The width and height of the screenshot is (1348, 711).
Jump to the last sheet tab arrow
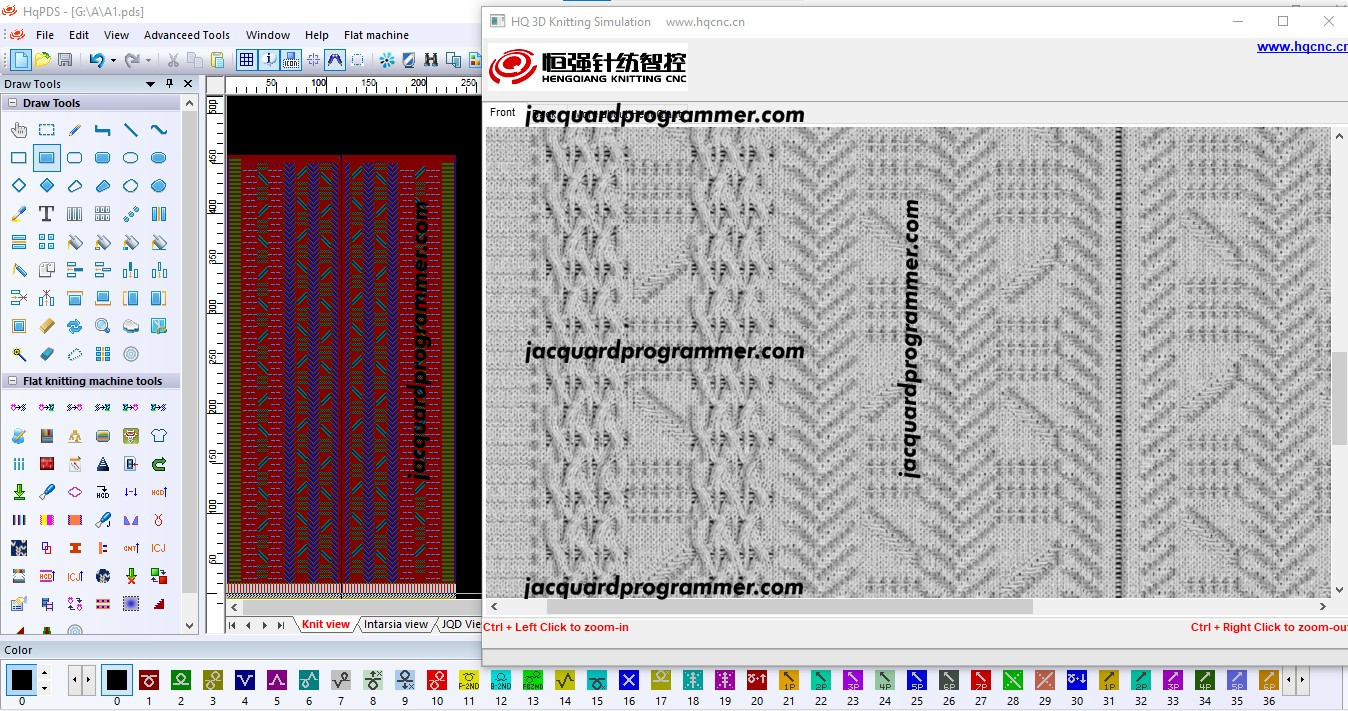coord(280,625)
